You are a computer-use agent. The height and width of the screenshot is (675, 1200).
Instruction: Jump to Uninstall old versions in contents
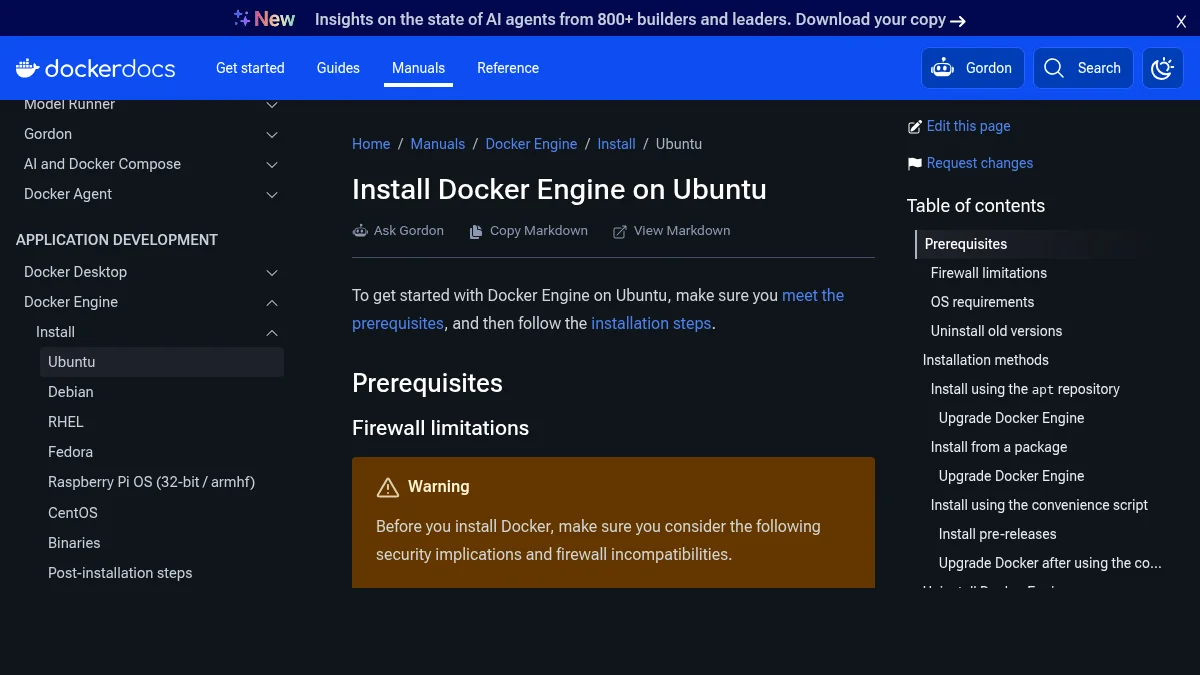996,331
